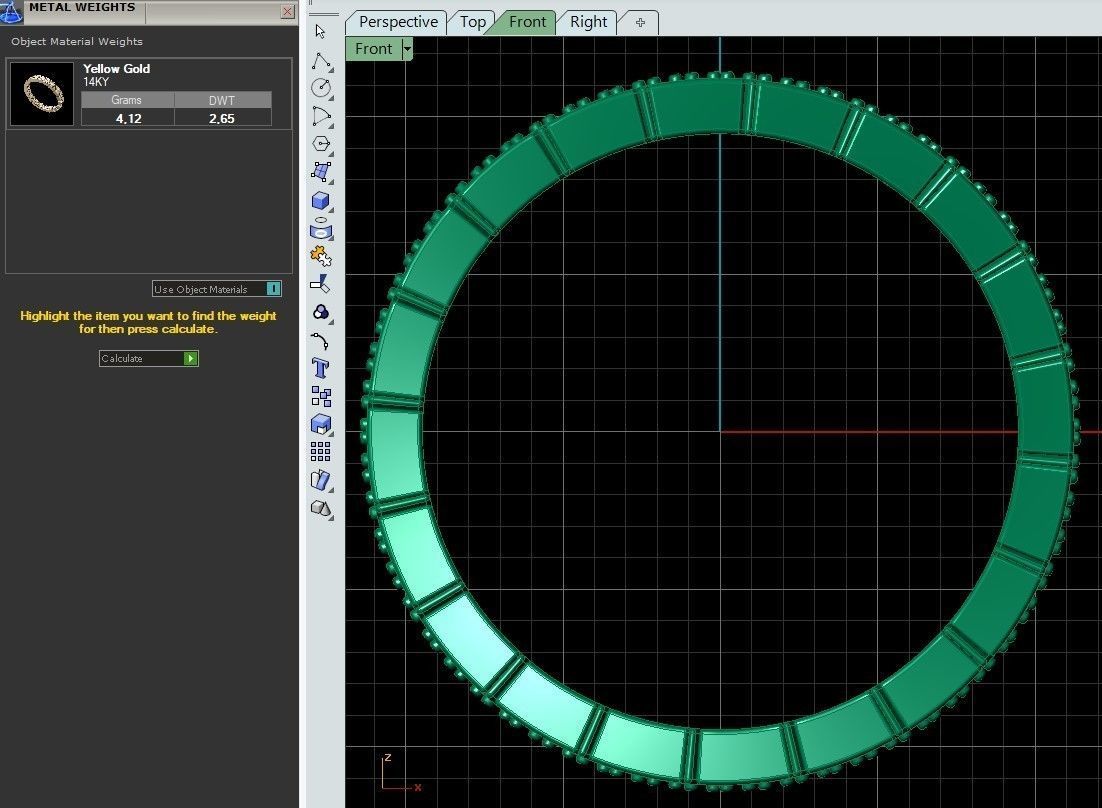Screen dimensions: 1102x808
Task: Click the DWT value 2.65
Action: pos(222,118)
